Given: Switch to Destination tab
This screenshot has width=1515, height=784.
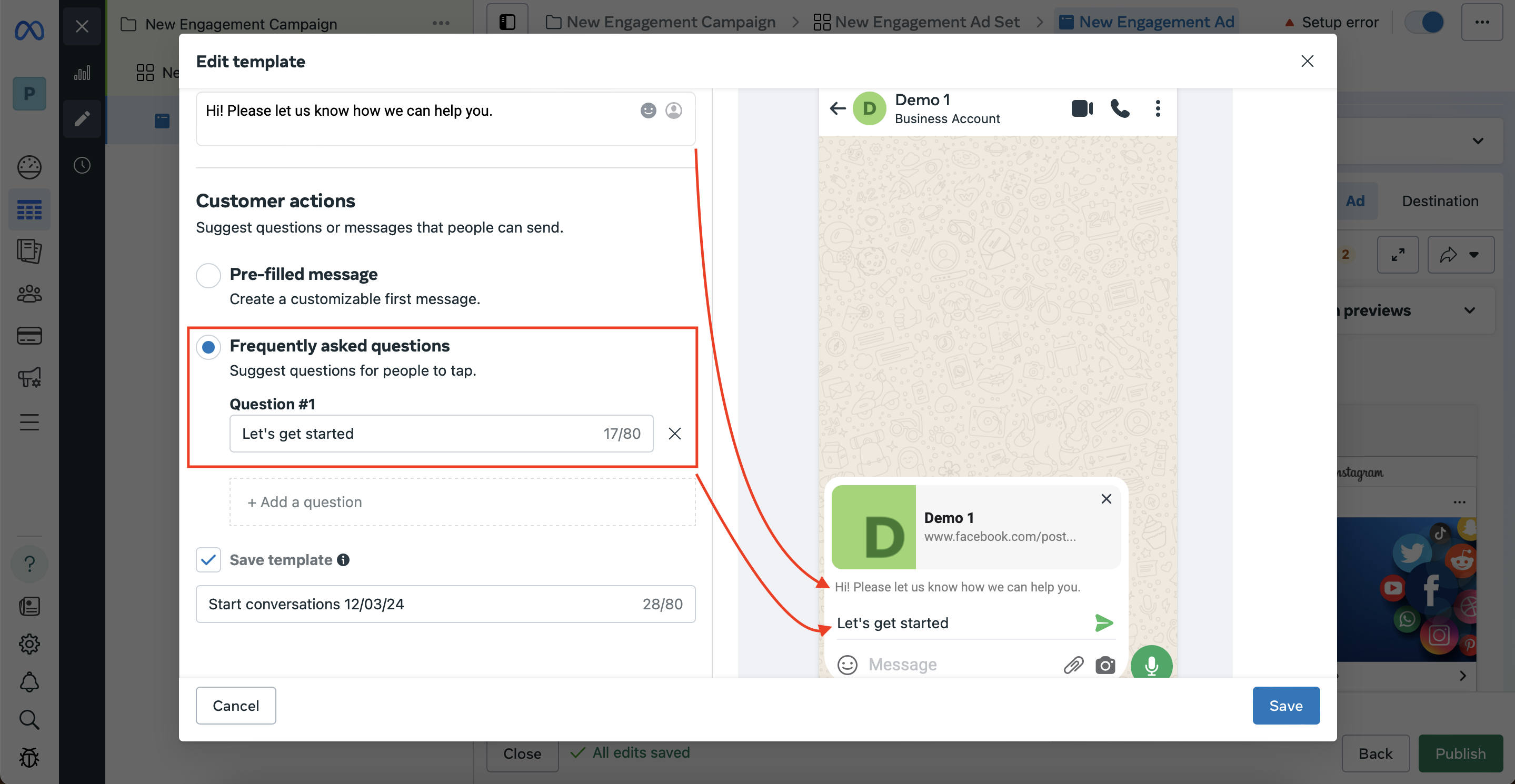Looking at the screenshot, I should pos(1440,201).
